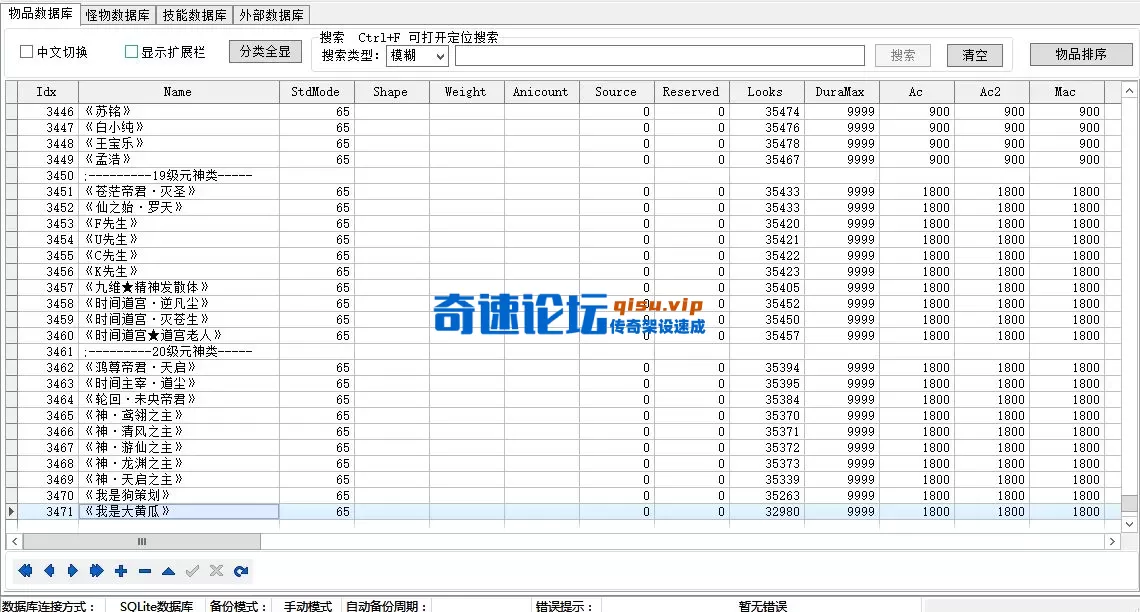
Task: Refresh data using the circular arrow icon
Action: tap(240, 570)
